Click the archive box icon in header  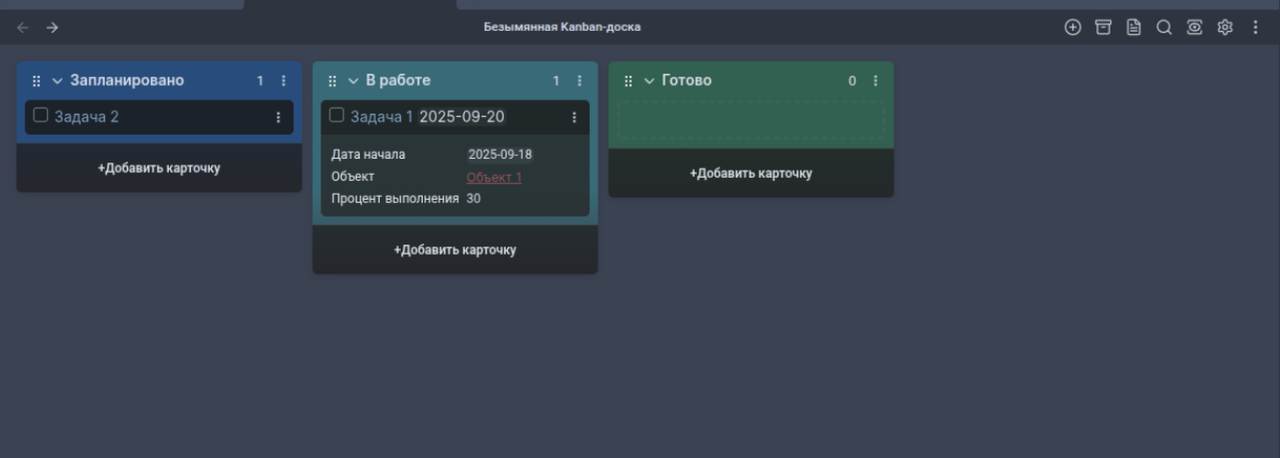(1103, 28)
